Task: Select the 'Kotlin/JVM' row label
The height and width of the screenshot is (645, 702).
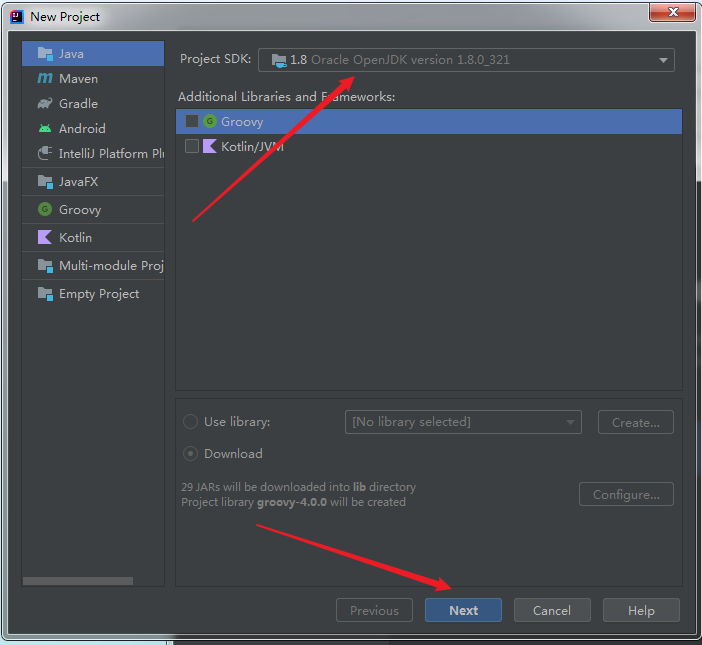Action: pyautogui.click(x=252, y=146)
